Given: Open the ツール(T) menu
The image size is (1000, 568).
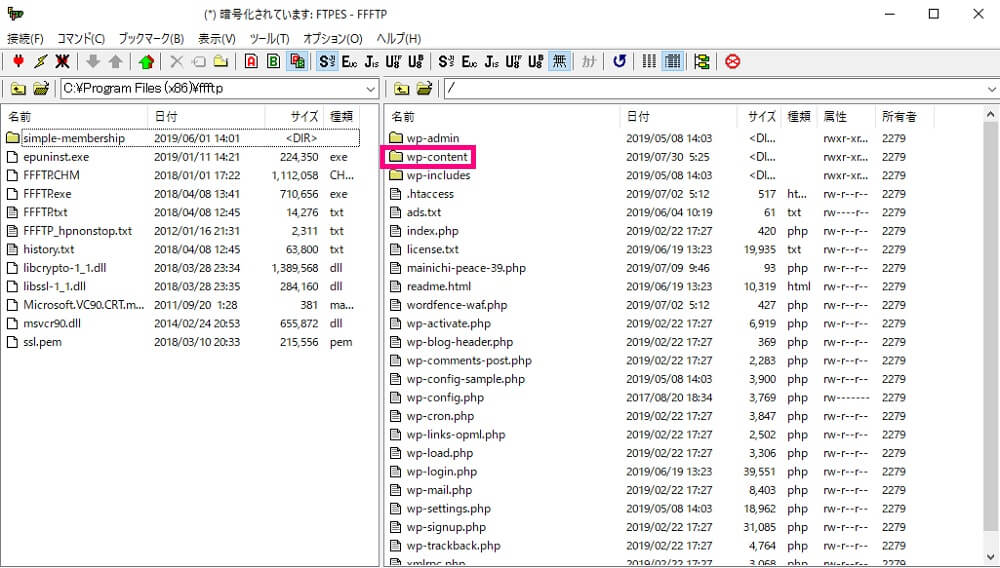Looking at the screenshot, I should [269, 39].
